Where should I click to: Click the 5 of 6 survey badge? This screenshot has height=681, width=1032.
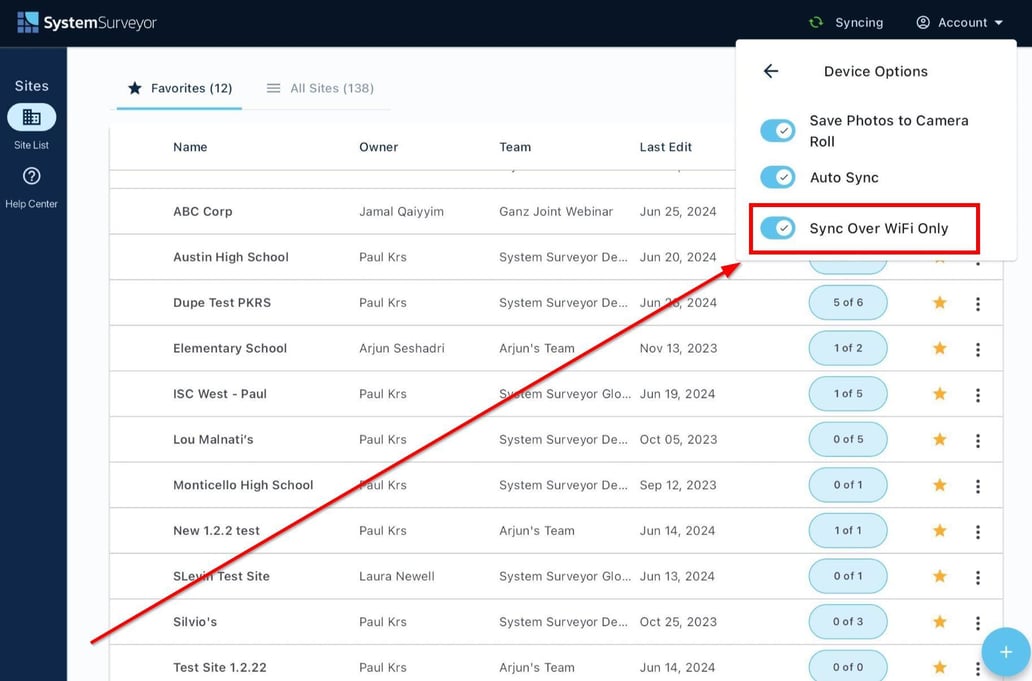pyautogui.click(x=847, y=303)
